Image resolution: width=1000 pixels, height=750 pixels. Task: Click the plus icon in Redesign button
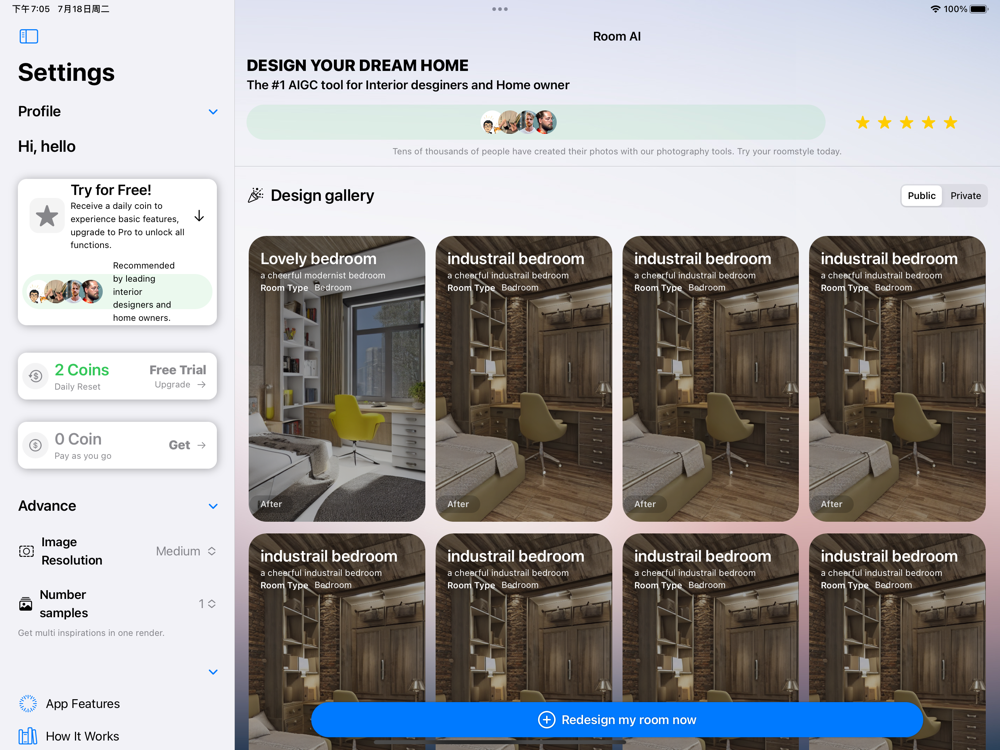547,720
